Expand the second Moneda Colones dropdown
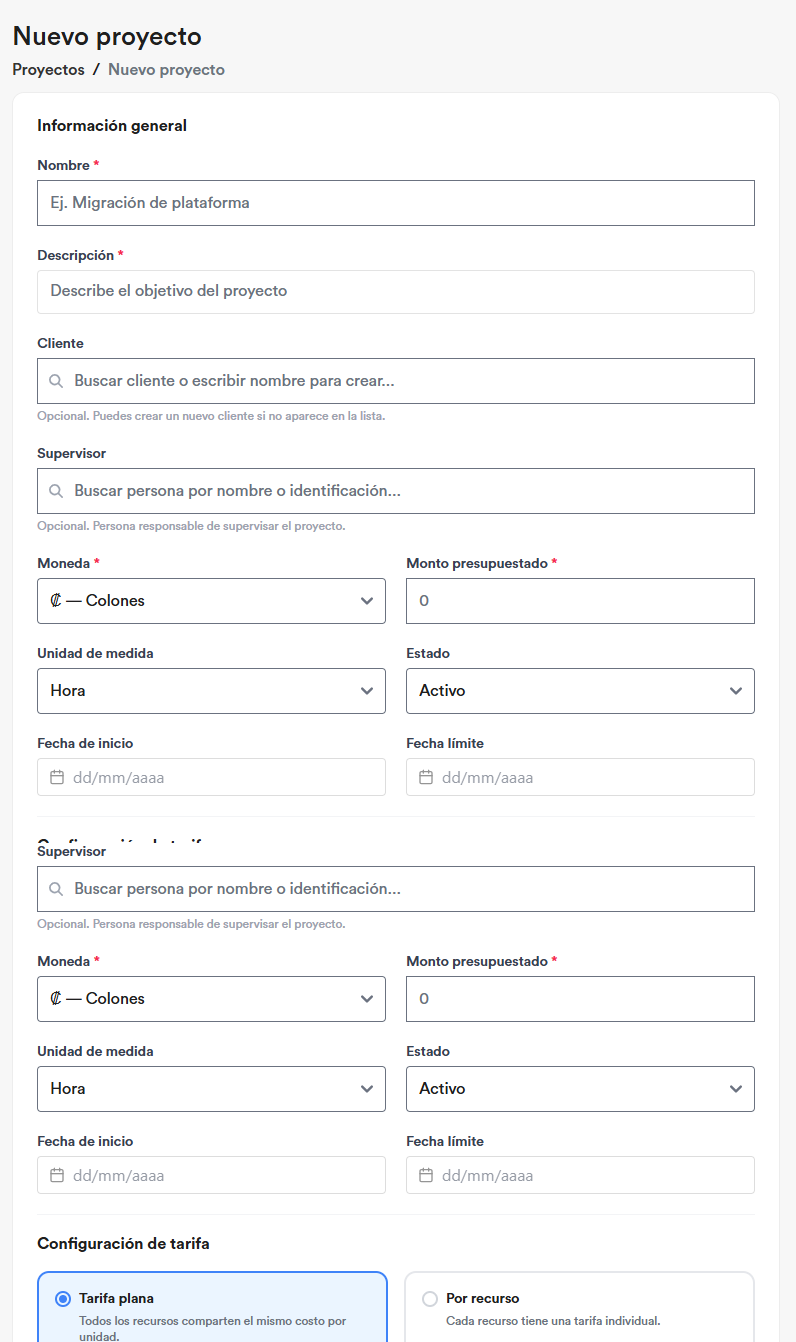 (211, 999)
